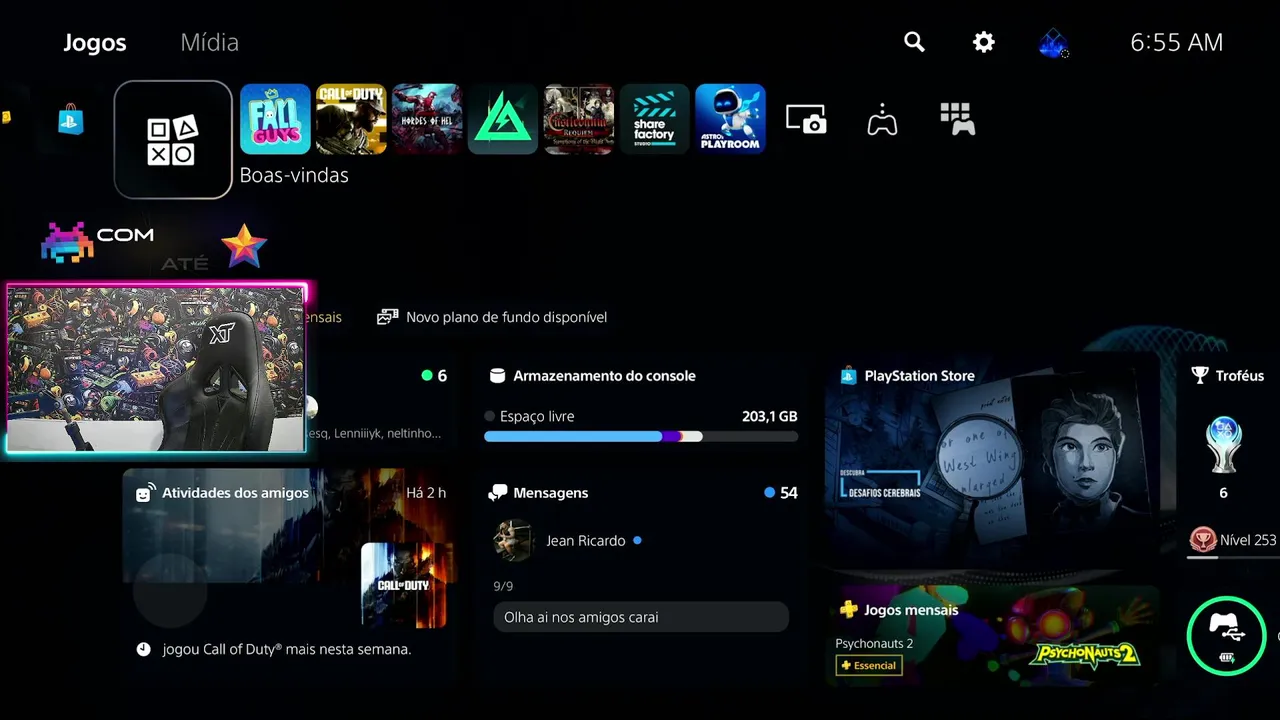Image resolution: width=1280 pixels, height=720 pixels.
Task: Click the 54 unread messages counter
Action: click(x=781, y=493)
